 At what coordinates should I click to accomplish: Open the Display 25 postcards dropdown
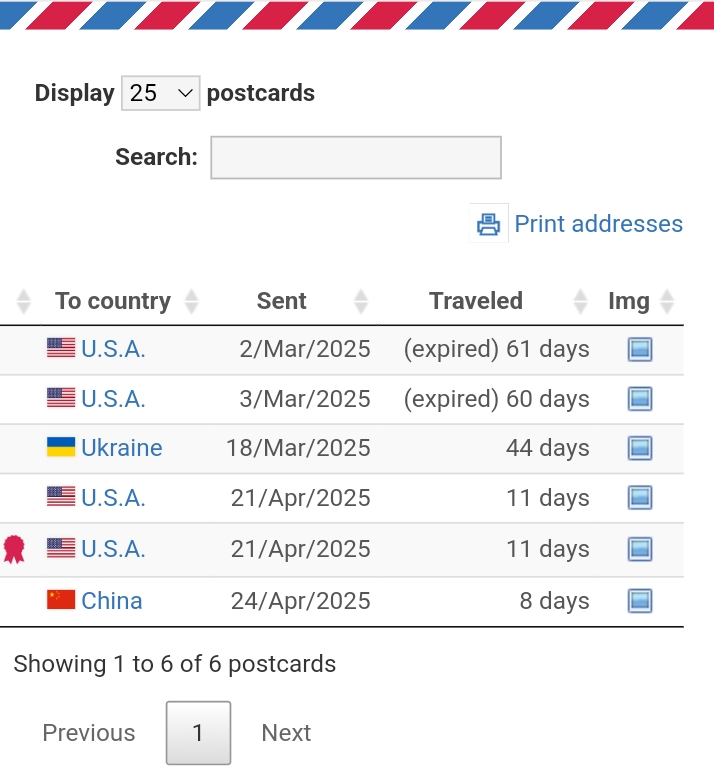pos(161,93)
